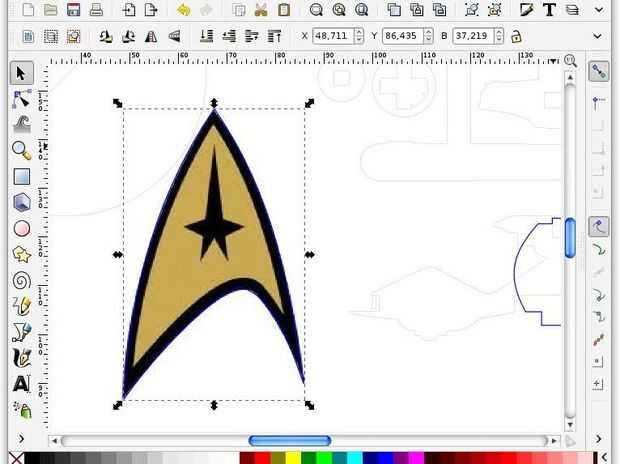Screen dimensions: 620x464
Task: Flip the selection horizontally
Action: pyautogui.click(x=151, y=36)
